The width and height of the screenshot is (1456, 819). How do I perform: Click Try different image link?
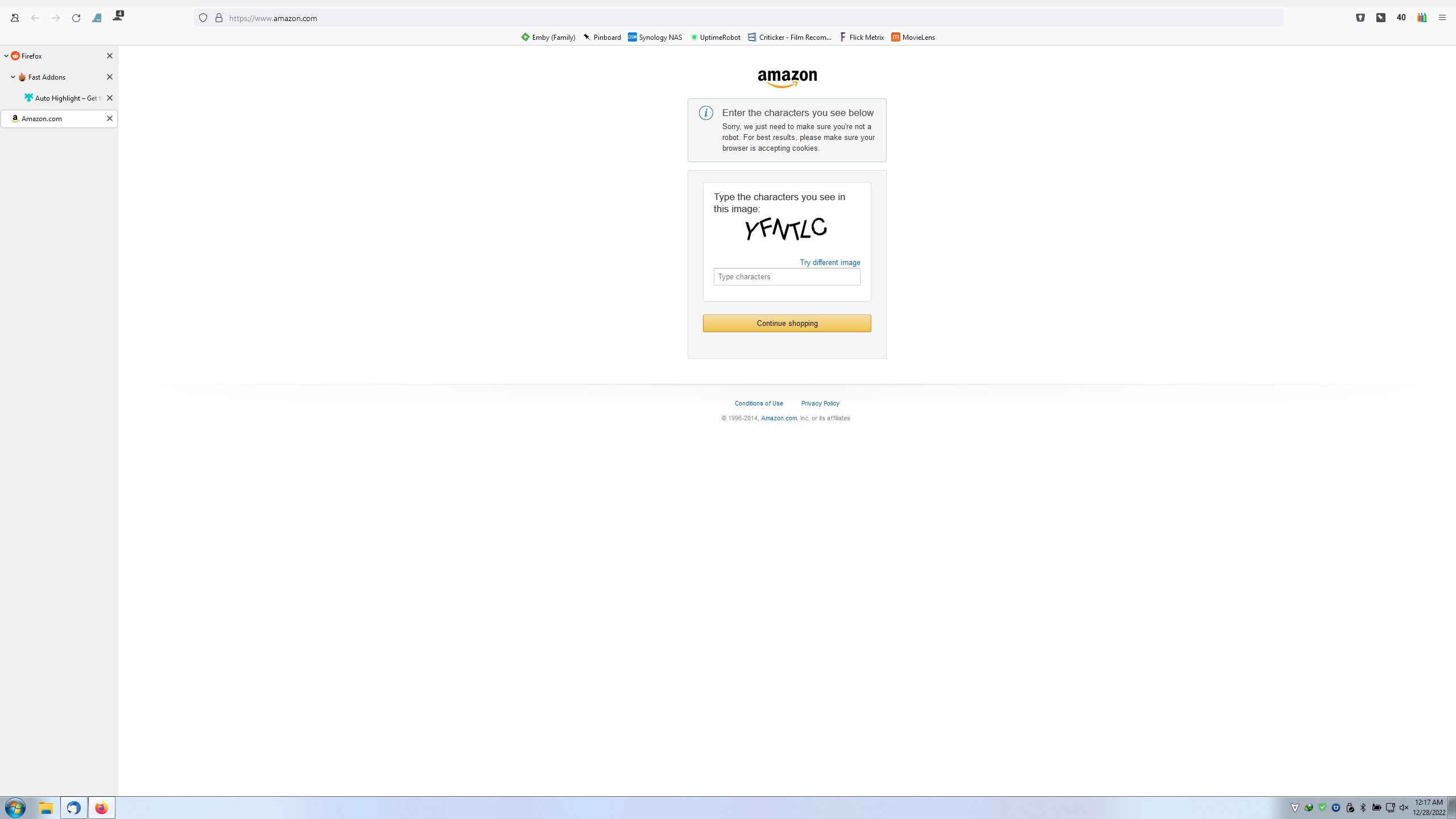pos(829,262)
